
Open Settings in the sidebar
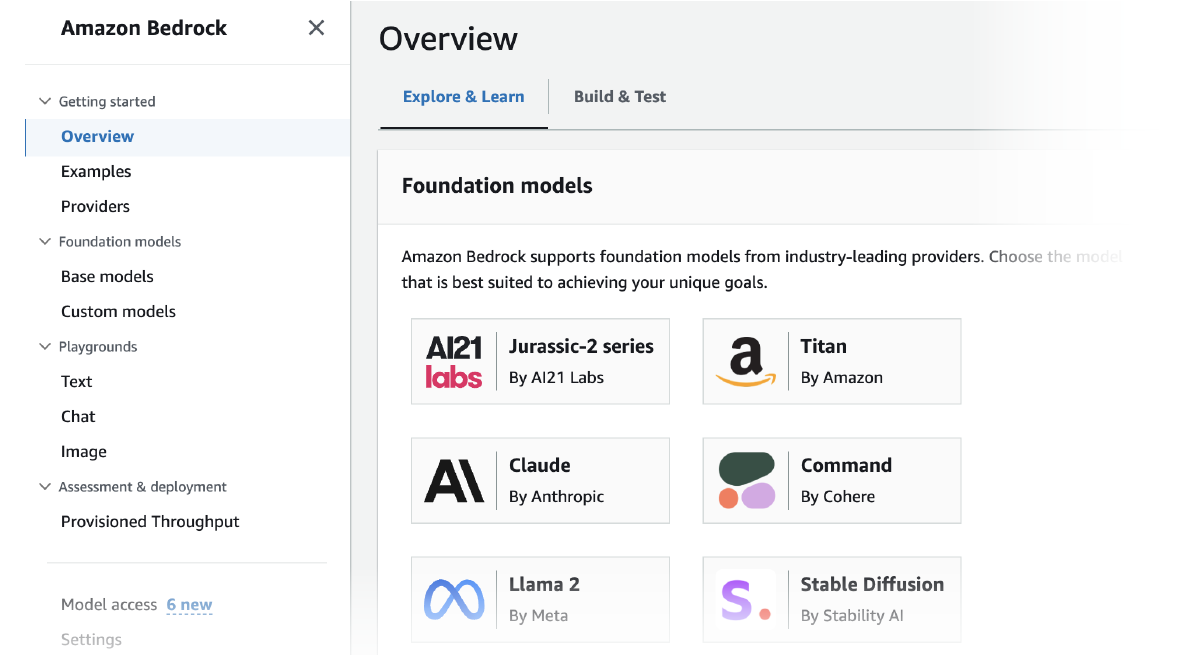coord(91,640)
